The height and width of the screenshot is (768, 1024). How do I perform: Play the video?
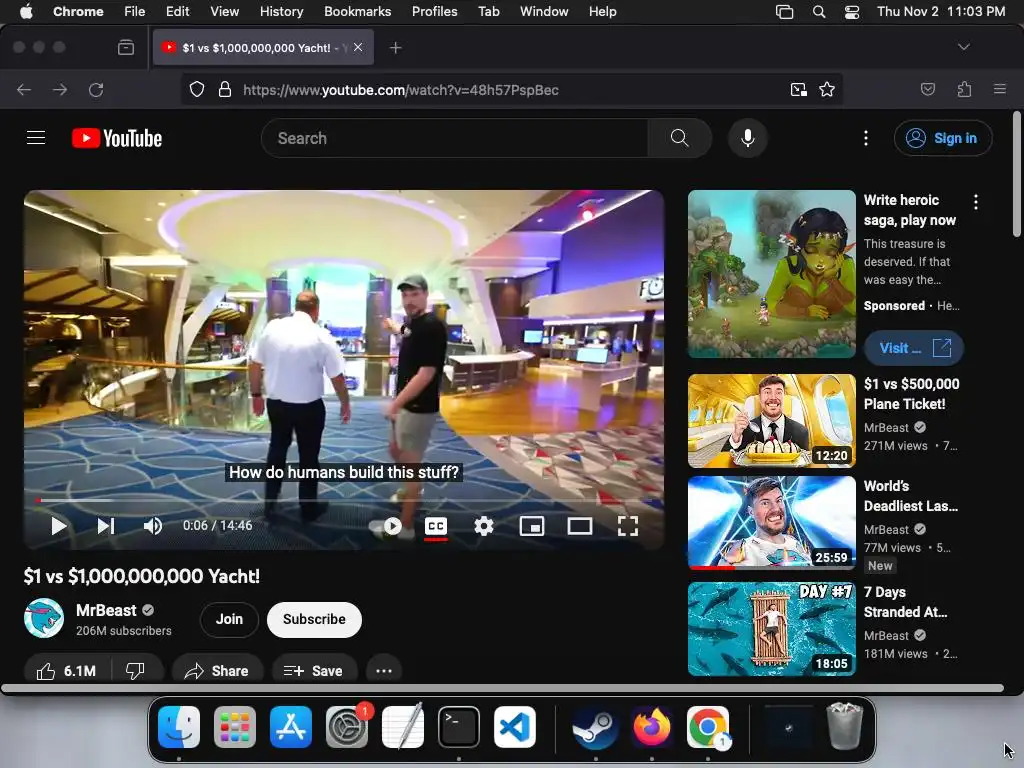[x=59, y=526]
